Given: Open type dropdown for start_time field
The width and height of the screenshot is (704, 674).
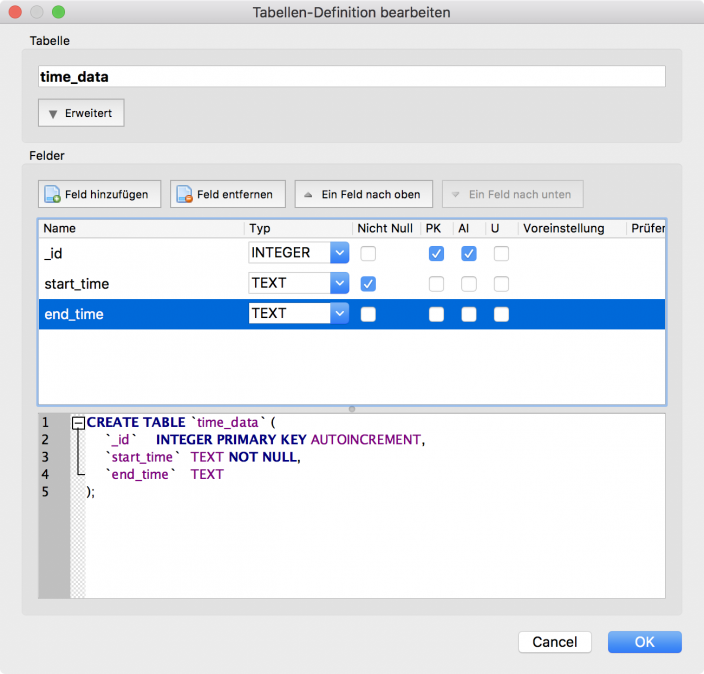Looking at the screenshot, I should point(339,284).
